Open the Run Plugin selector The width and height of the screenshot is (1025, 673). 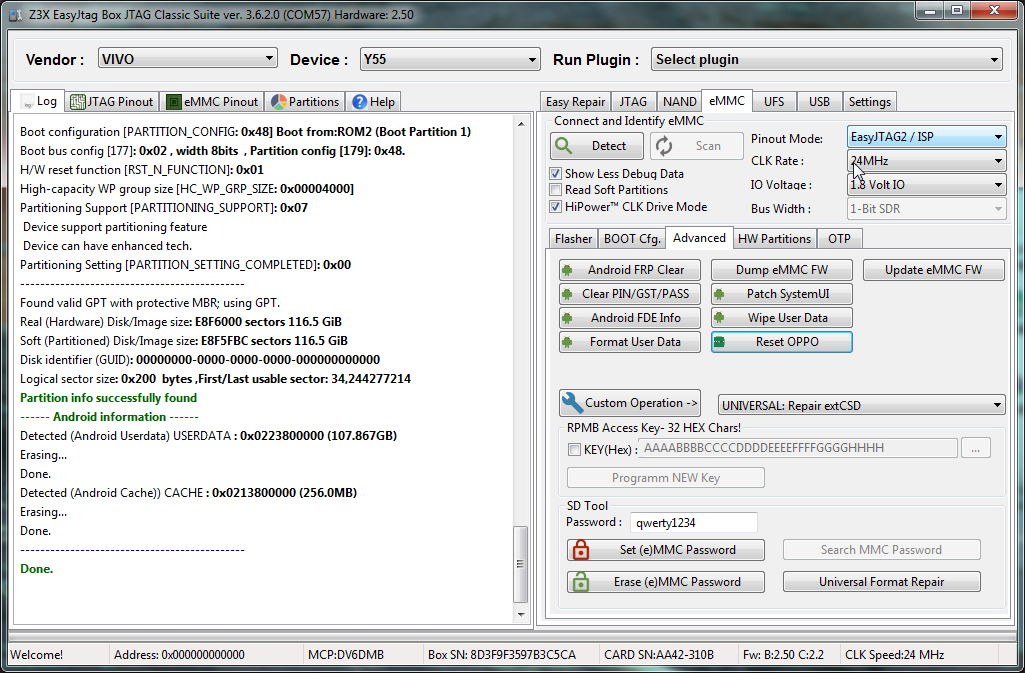826,60
